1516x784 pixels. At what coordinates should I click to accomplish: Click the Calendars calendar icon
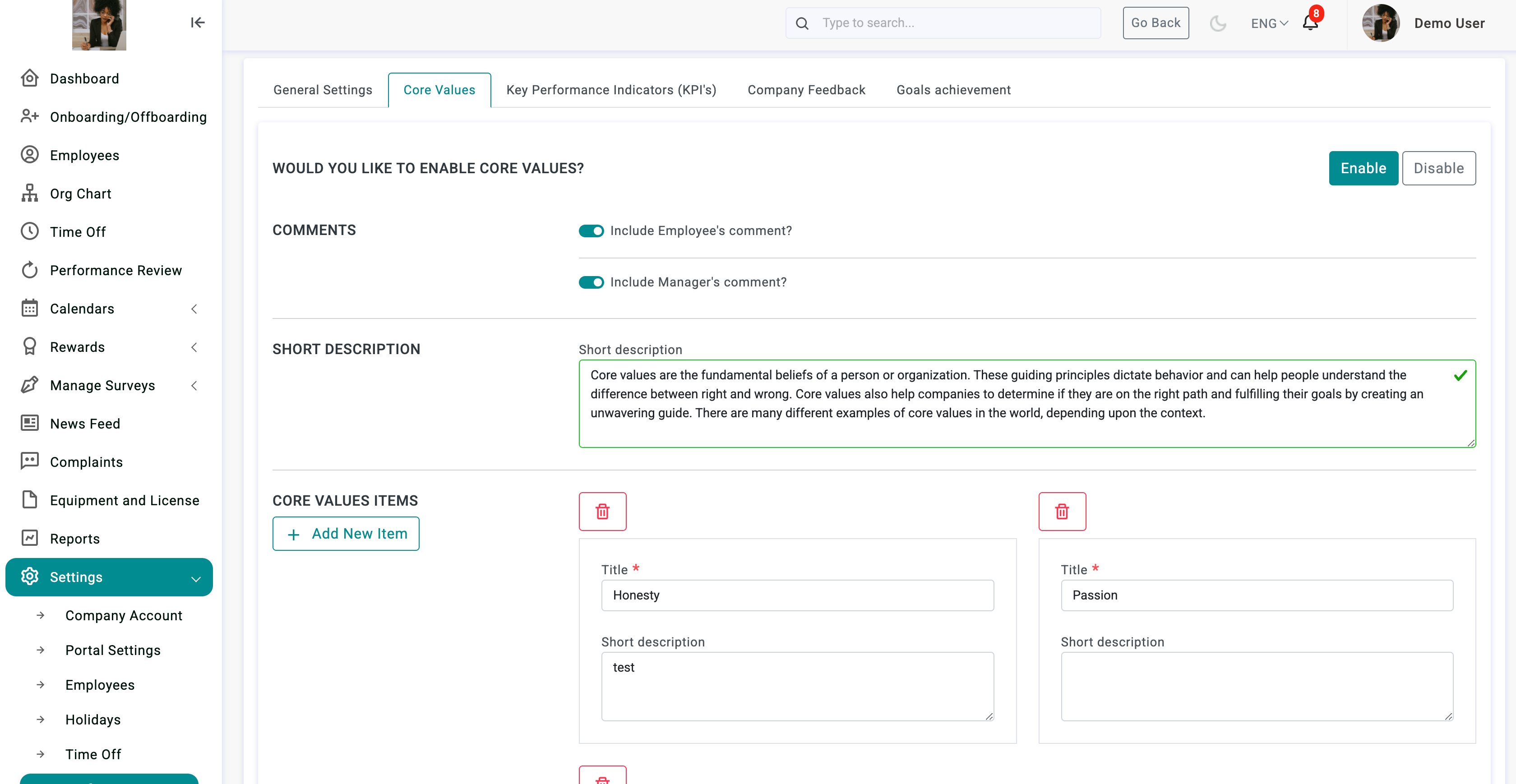29,308
